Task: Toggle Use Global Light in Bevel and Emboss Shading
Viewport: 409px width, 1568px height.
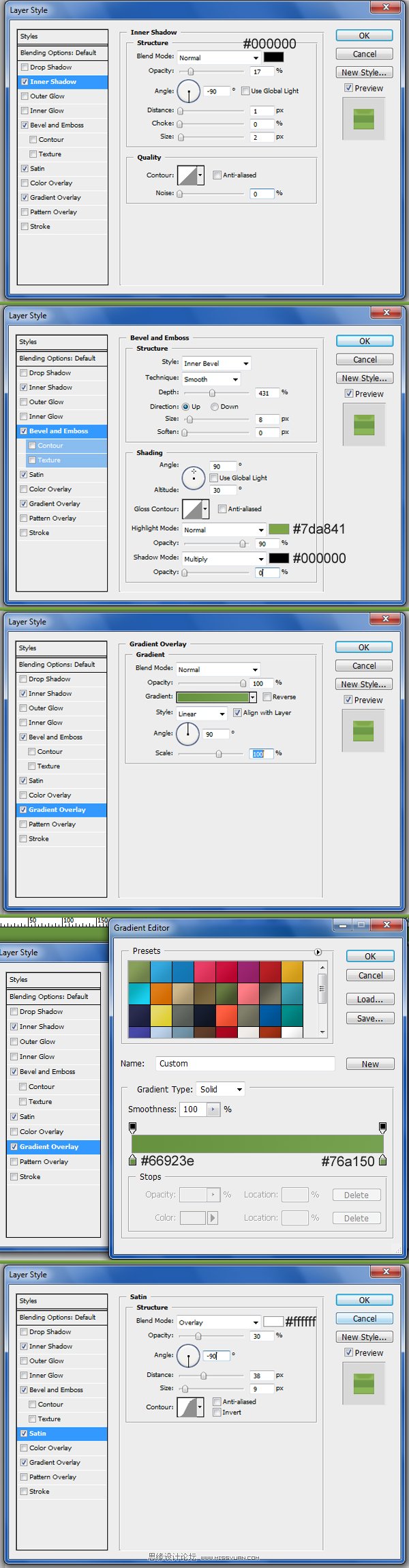Action: [214, 478]
